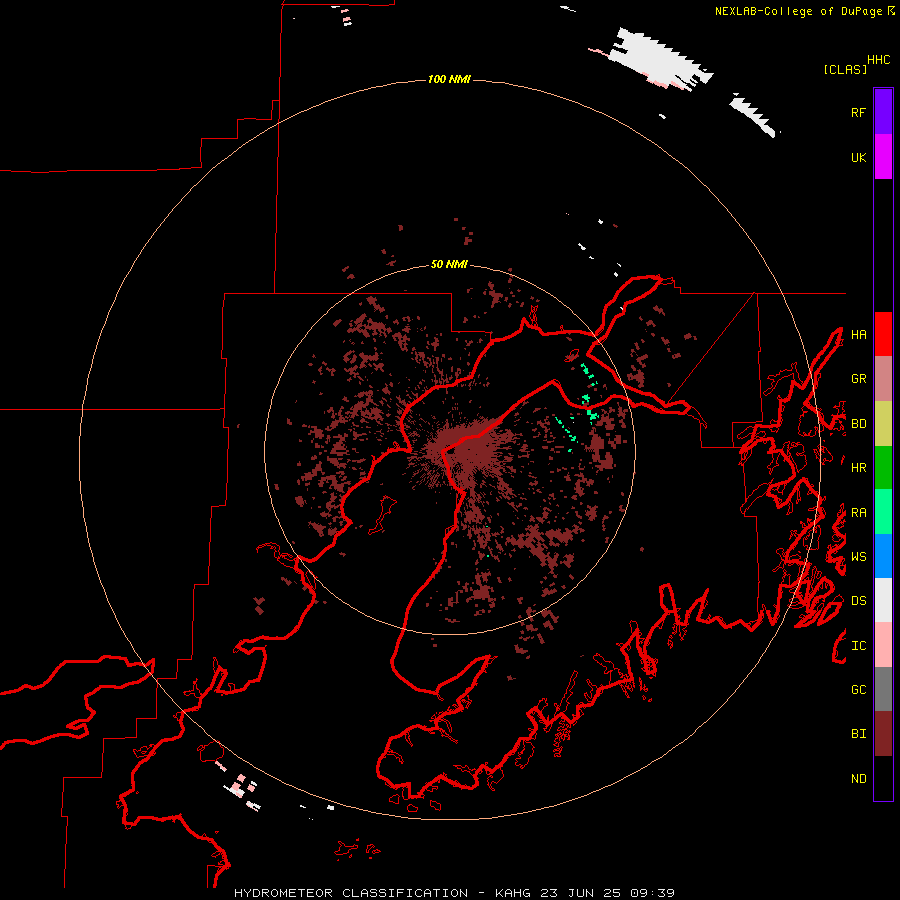Click the large white dry snow echo

point(660,59)
